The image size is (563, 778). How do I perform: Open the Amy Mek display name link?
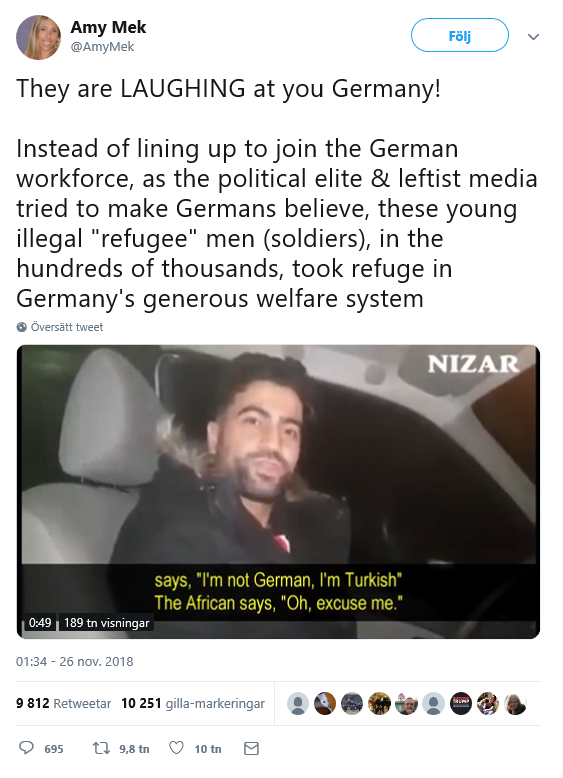(x=108, y=27)
